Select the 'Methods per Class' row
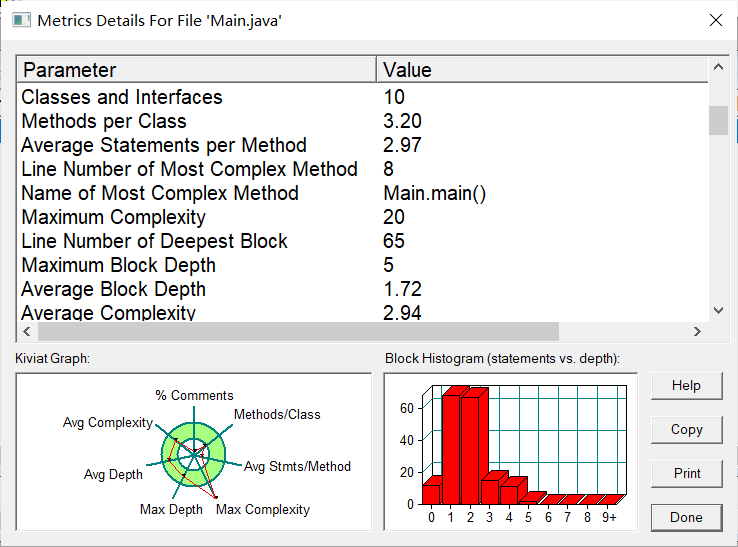Screen dimensions: 738x547 tap(363, 121)
